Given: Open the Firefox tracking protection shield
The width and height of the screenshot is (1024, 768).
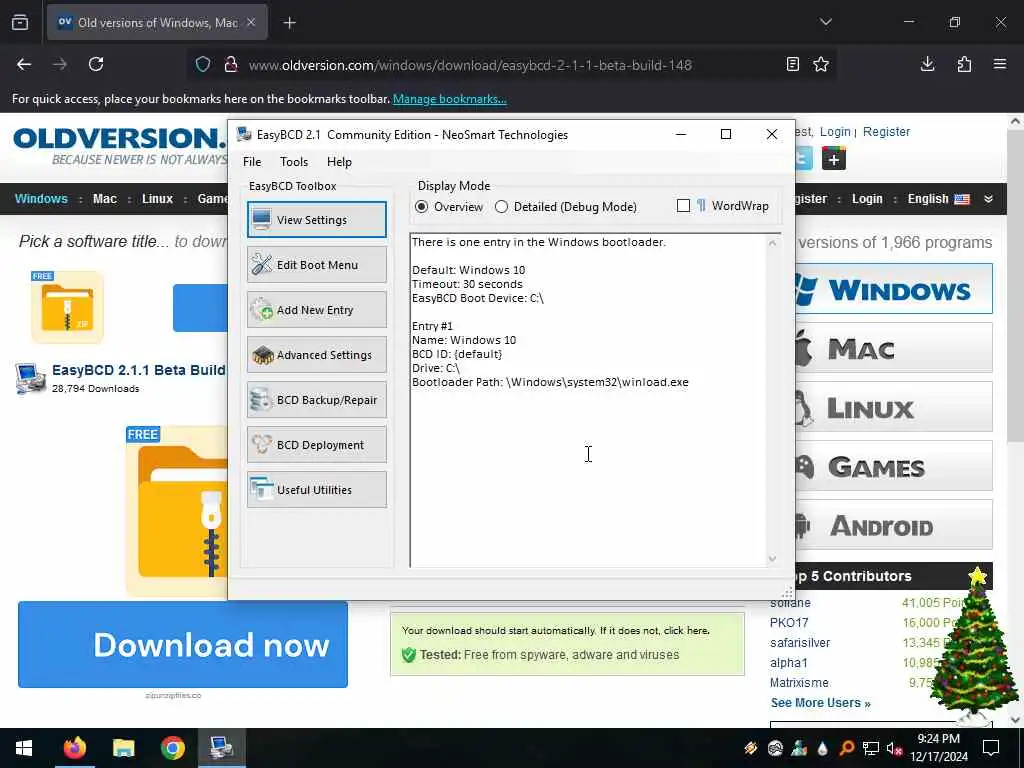Looking at the screenshot, I should pos(203,65).
